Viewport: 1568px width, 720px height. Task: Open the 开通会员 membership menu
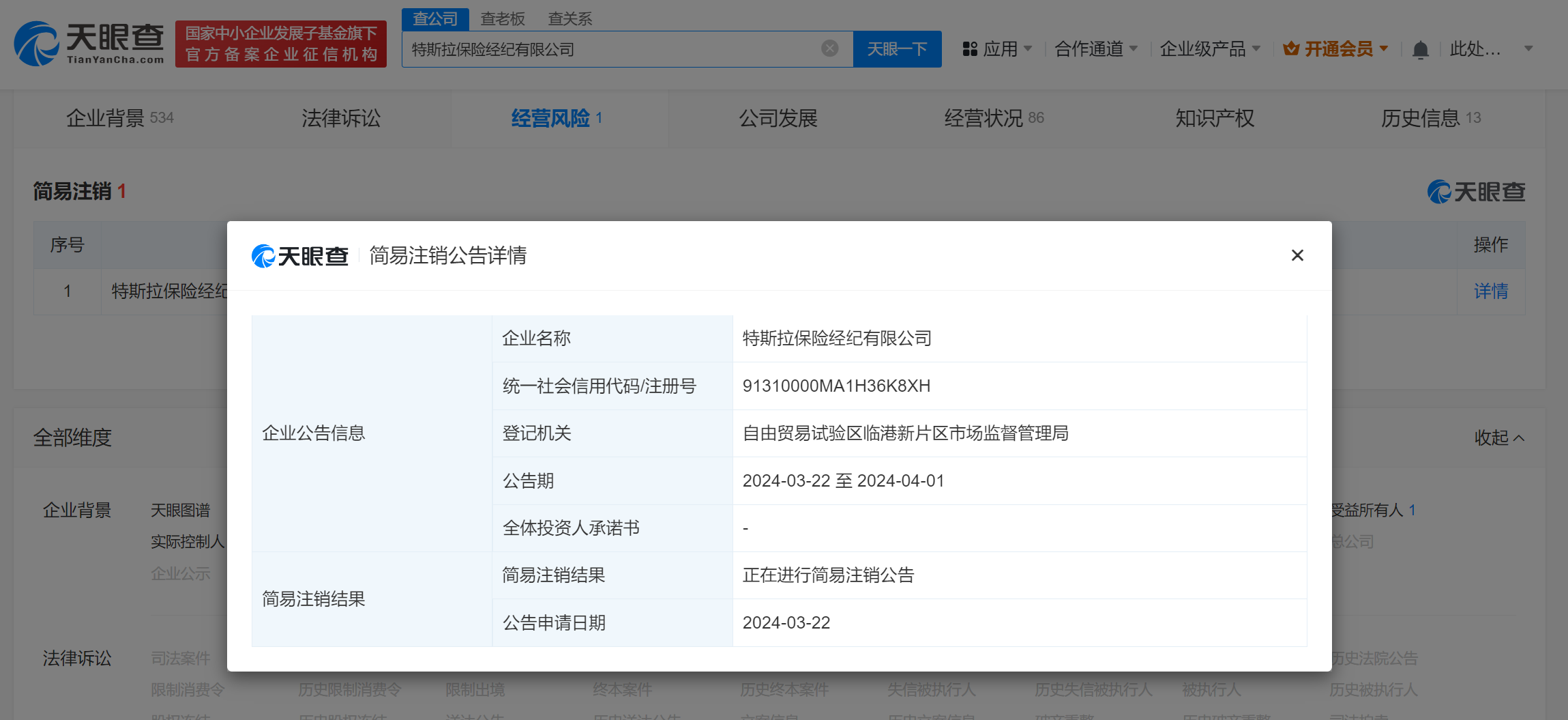pyautogui.click(x=1335, y=49)
